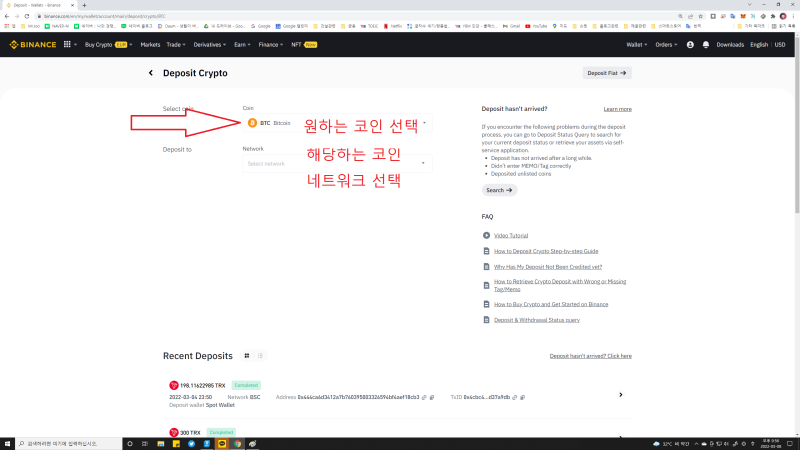This screenshot has height=450, width=800.
Task: Click the Search button for deposit status
Action: point(499,190)
